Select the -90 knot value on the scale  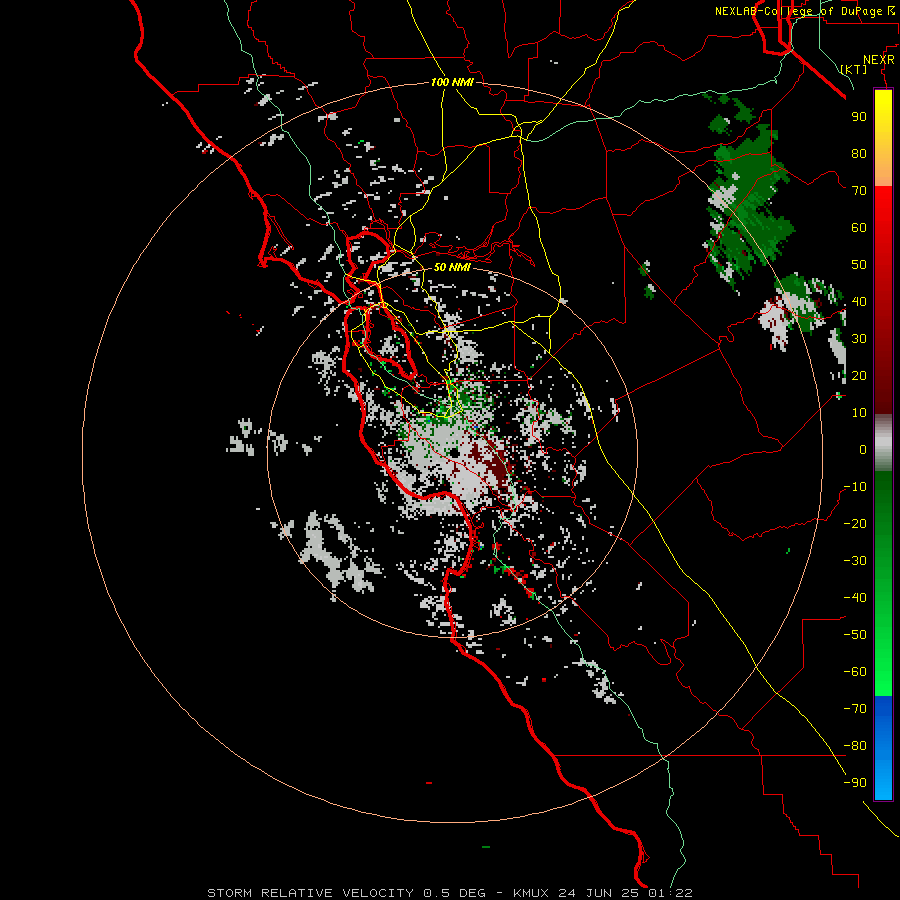pyautogui.click(x=855, y=783)
